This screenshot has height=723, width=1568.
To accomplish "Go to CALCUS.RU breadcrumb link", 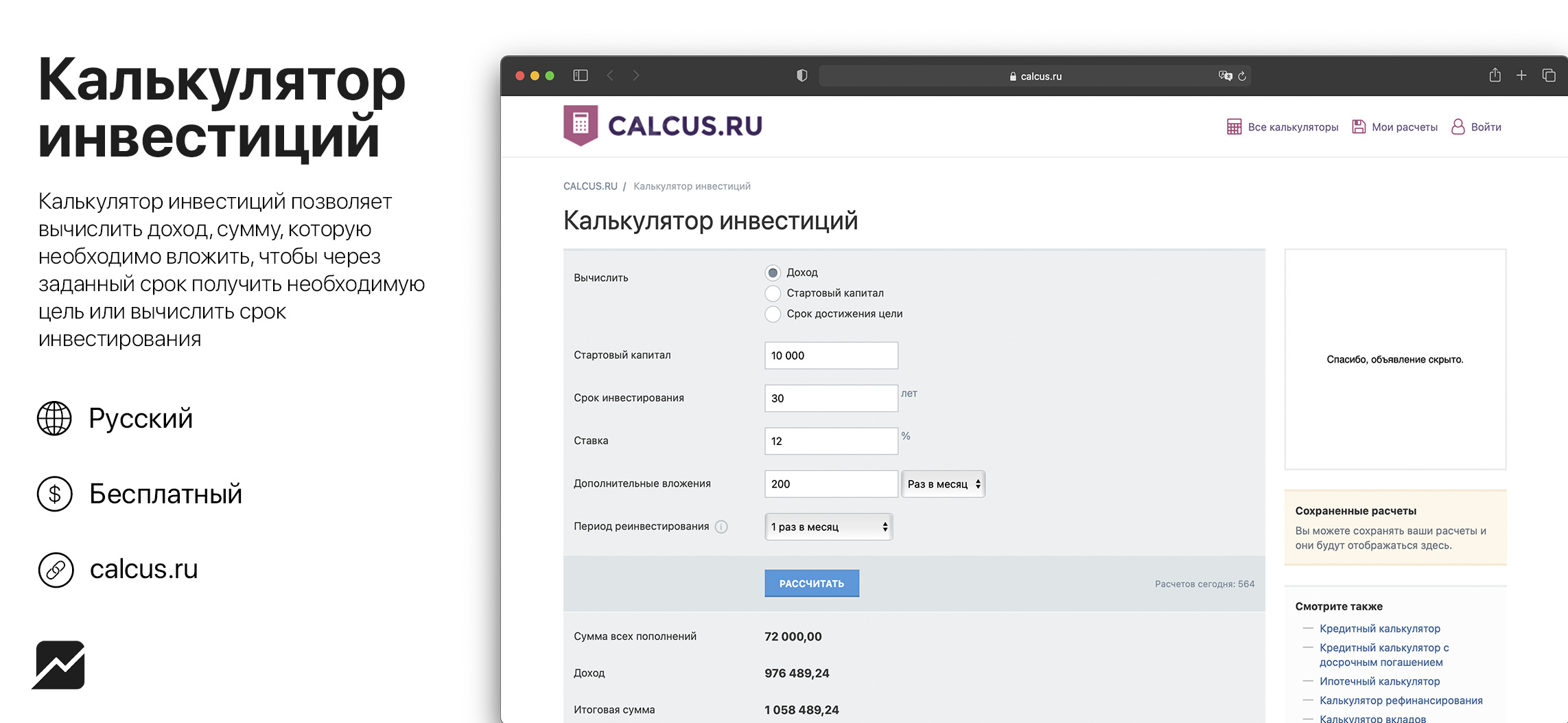I will 590,186.
